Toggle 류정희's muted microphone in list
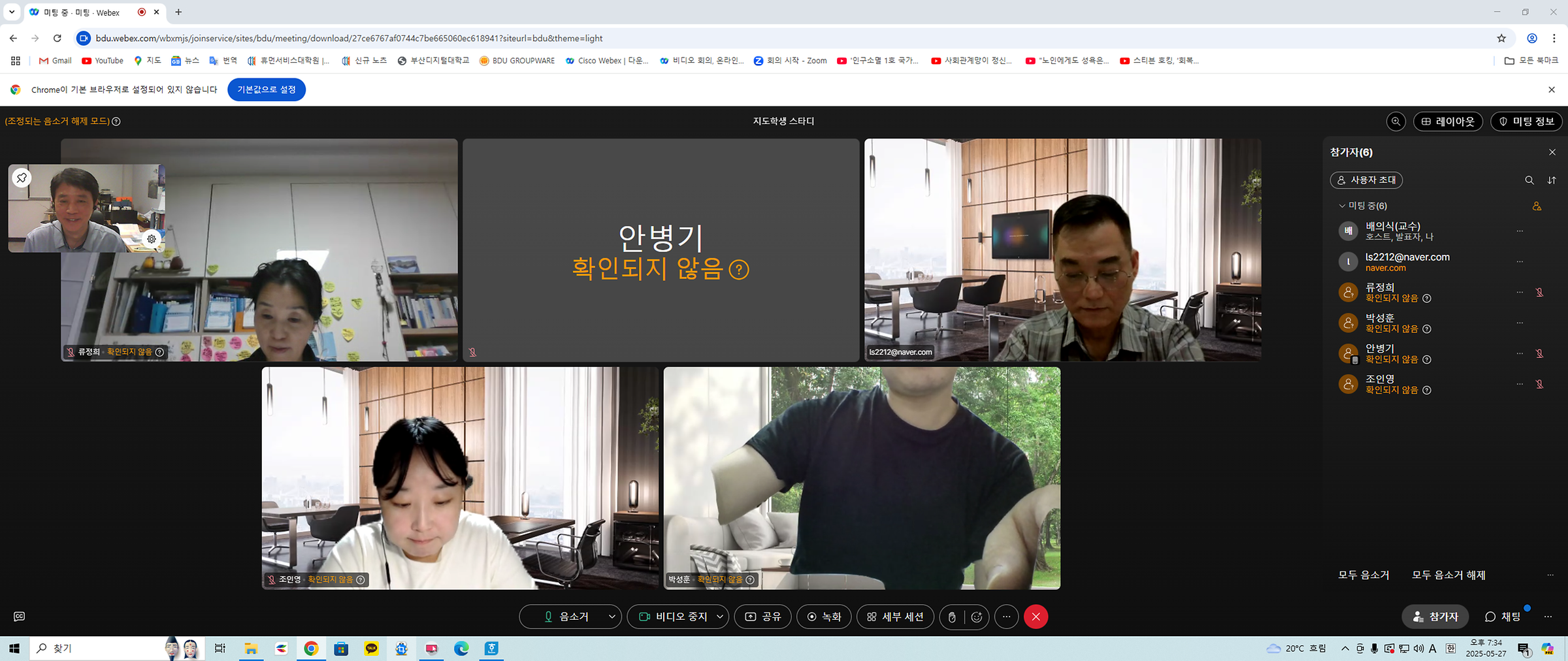Viewport: 1568px width, 661px height. click(1539, 293)
